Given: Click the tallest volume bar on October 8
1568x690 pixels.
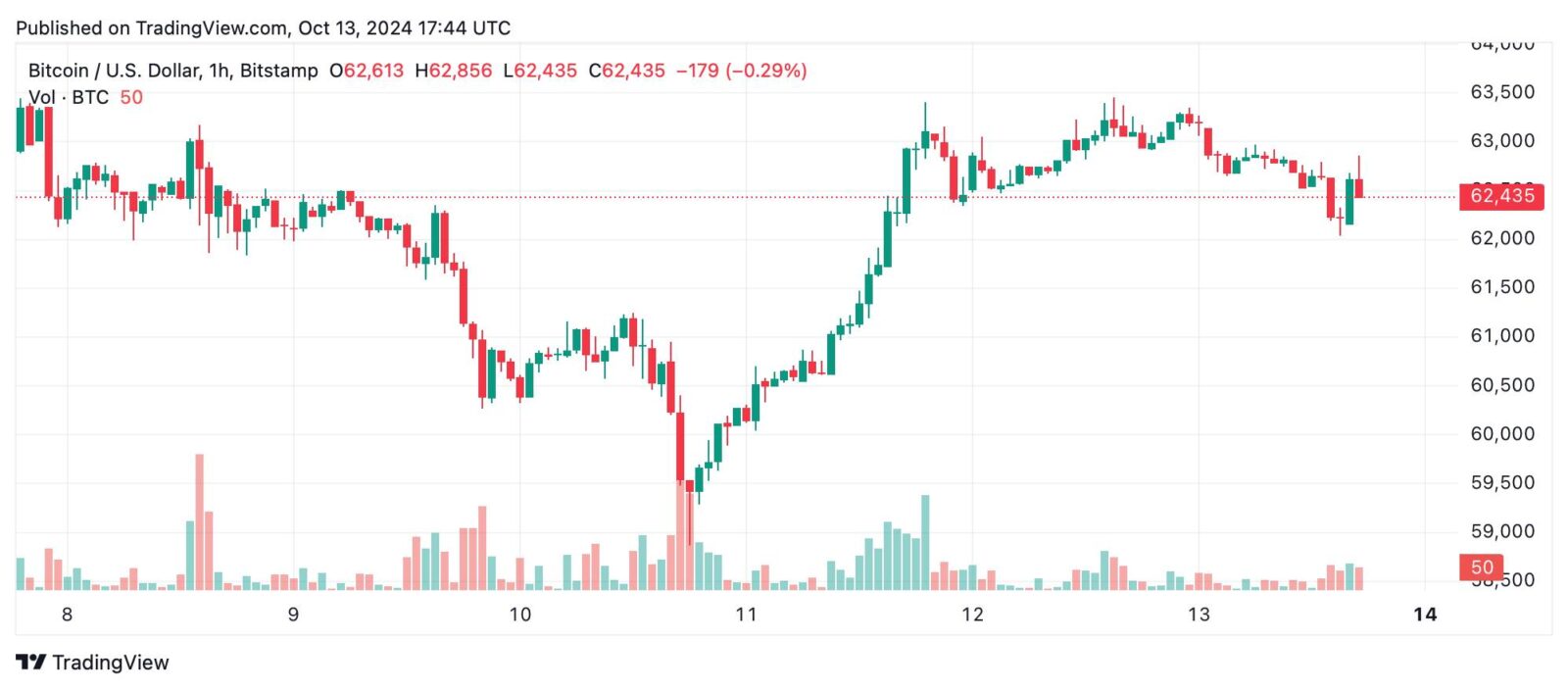Looking at the screenshot, I should pyautogui.click(x=200, y=521).
